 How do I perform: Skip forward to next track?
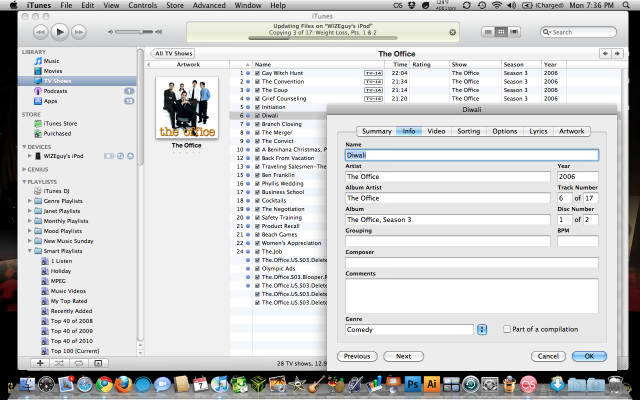pyautogui.click(x=79, y=32)
